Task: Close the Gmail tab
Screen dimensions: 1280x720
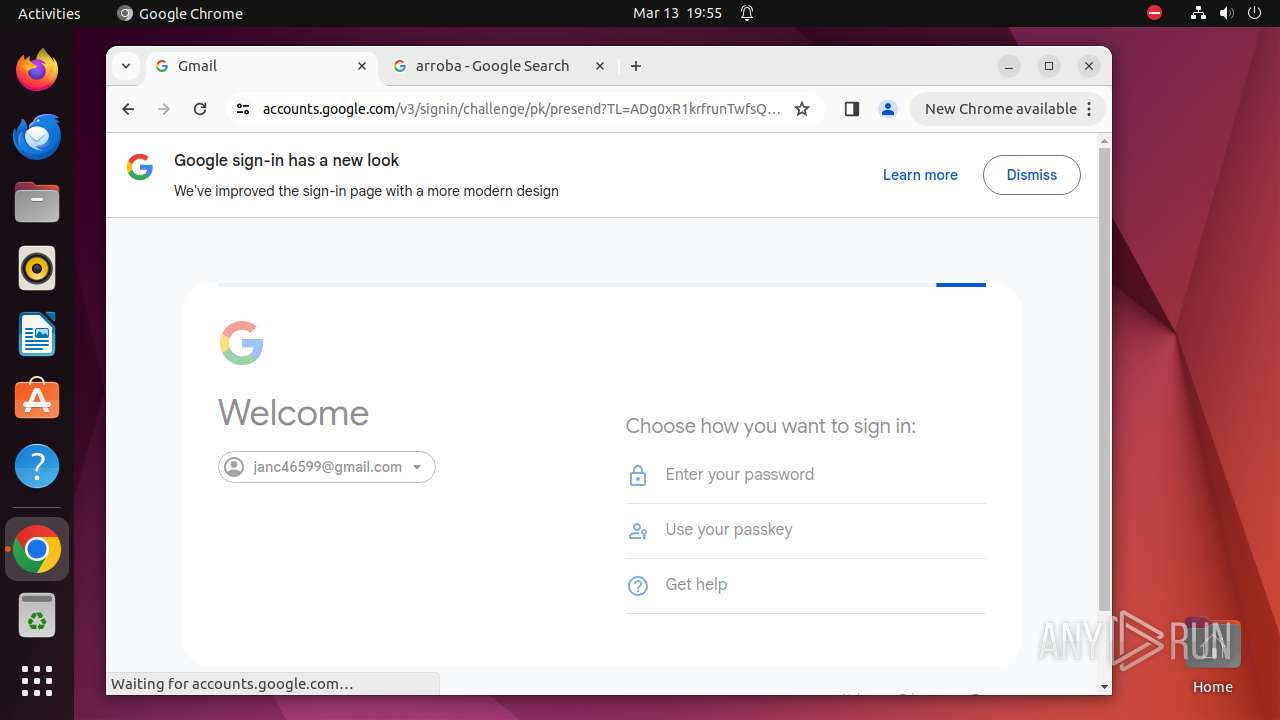Action: [x=362, y=66]
